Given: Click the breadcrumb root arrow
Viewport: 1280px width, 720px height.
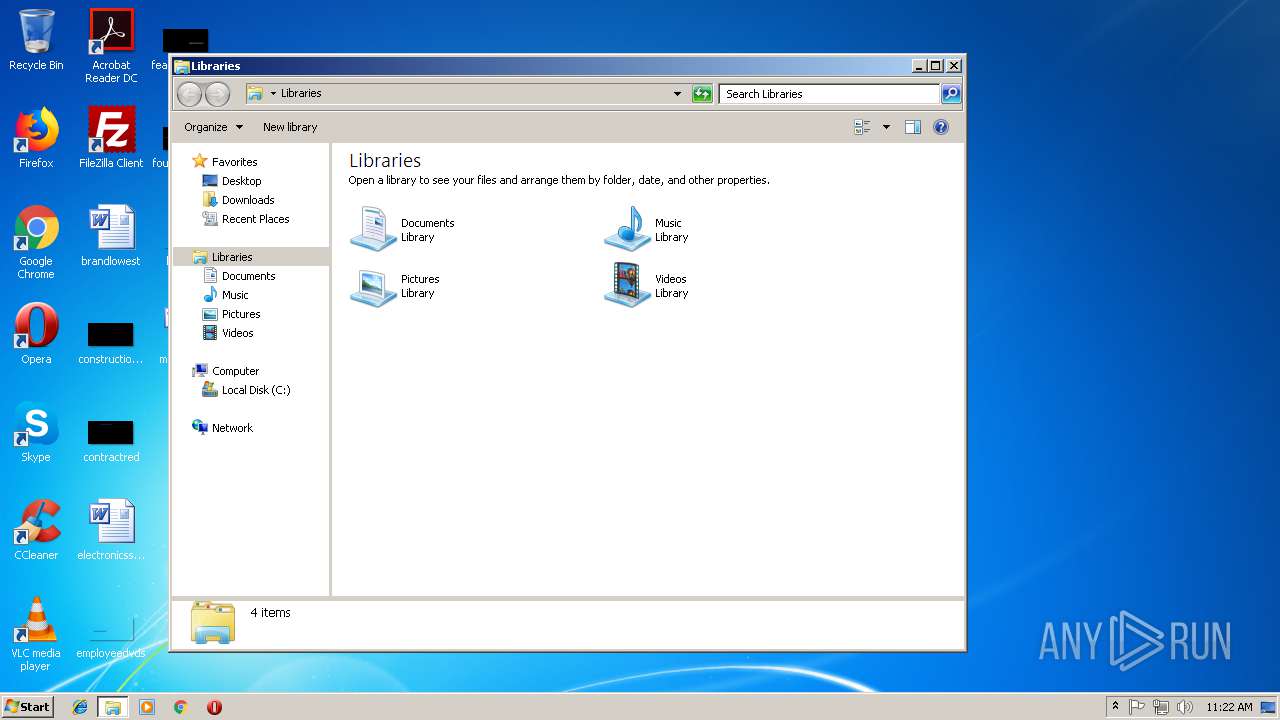Looking at the screenshot, I should coord(273,94).
